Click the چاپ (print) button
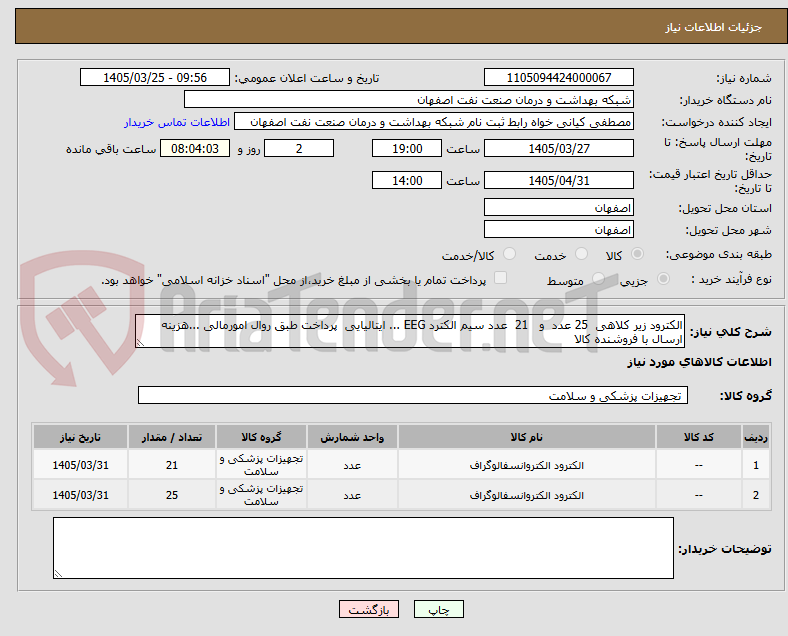Image resolution: width=788 pixels, height=636 pixels. tap(438, 609)
